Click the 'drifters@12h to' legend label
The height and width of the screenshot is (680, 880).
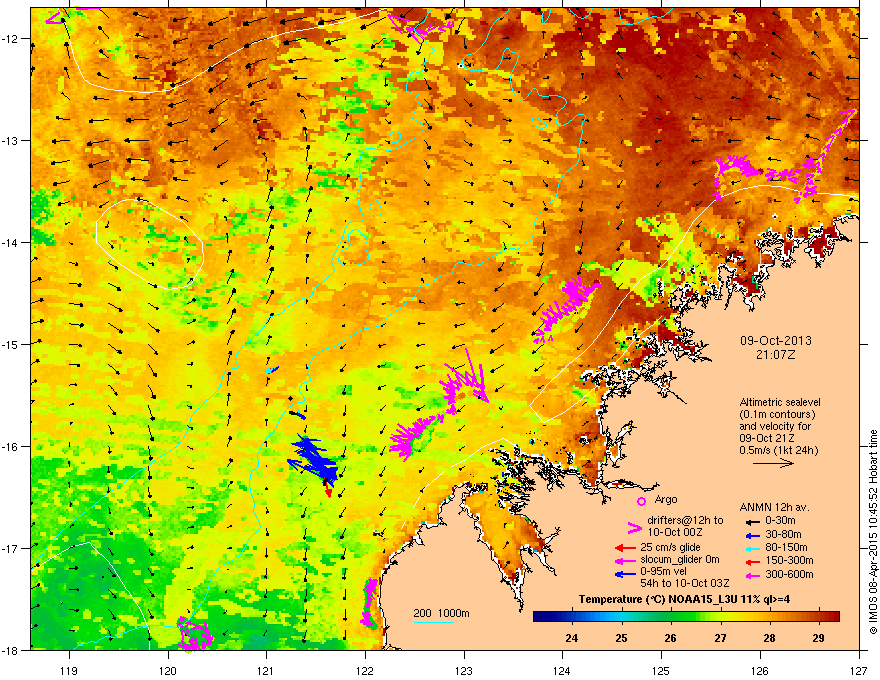click(x=685, y=521)
